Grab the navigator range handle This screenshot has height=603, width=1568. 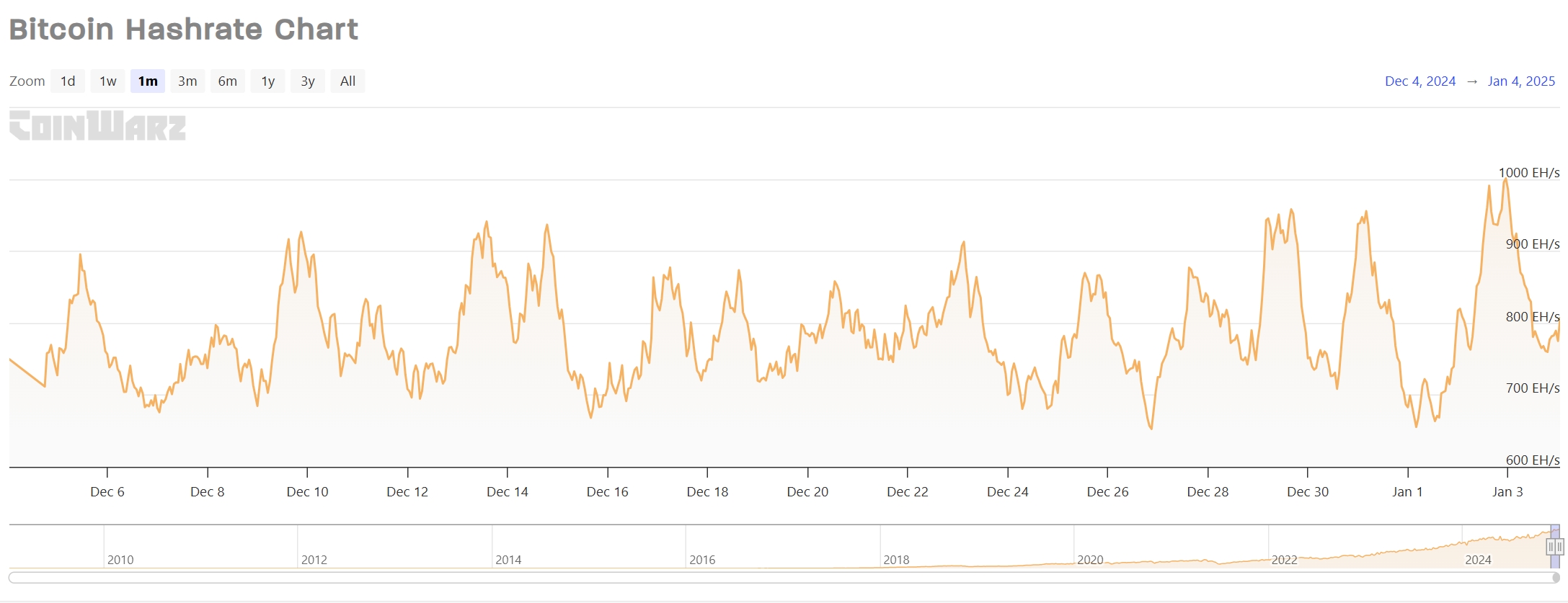point(1554,547)
